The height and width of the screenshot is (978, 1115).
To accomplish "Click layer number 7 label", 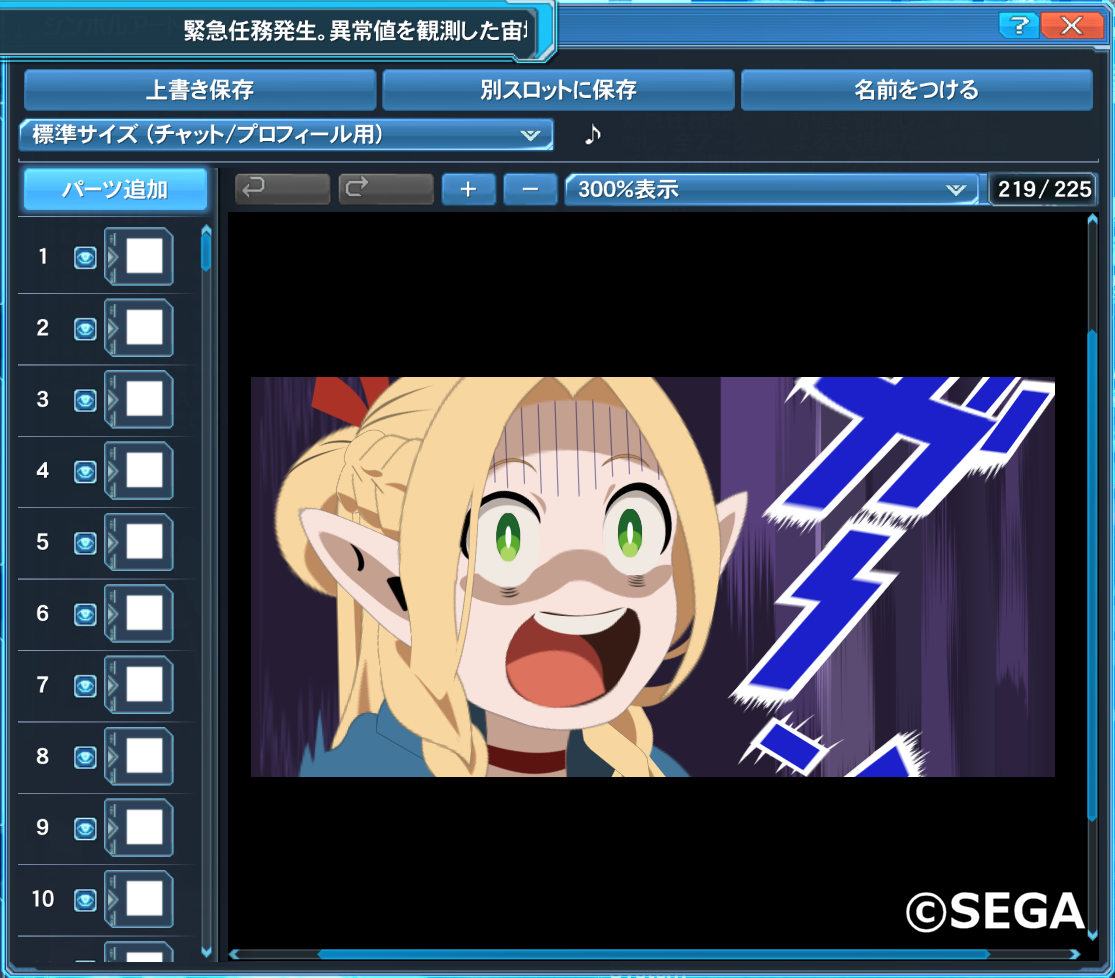I will tap(43, 685).
